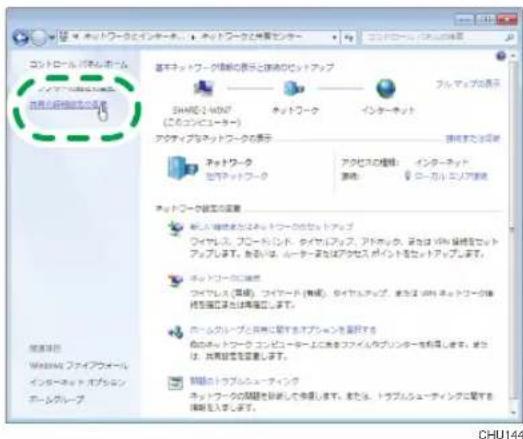Click the control panel icon at the address bar start
Screen dimensions: 523x439
[63, 37]
